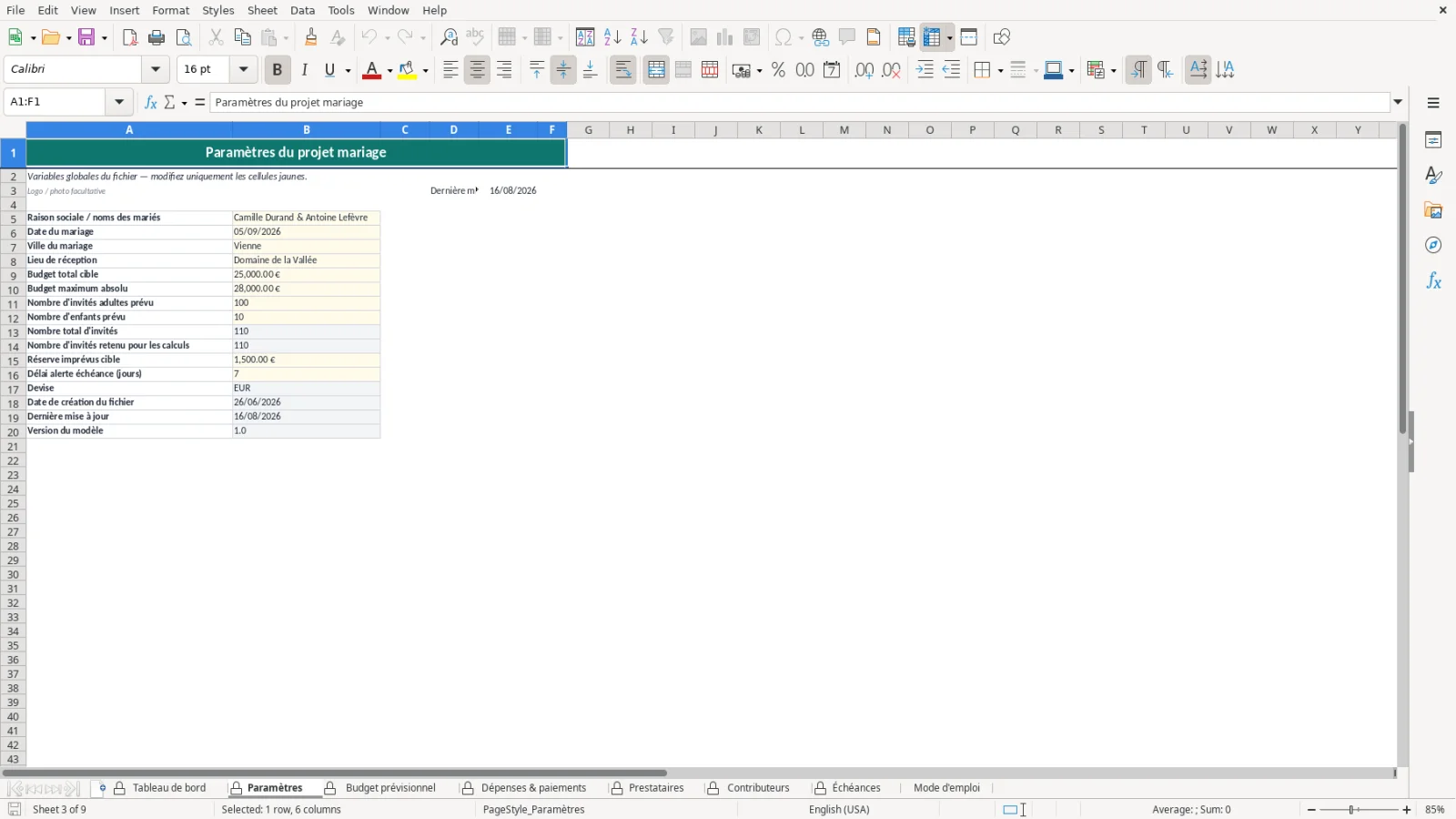
Task: Open sidebar Functions panel
Action: point(1433,281)
